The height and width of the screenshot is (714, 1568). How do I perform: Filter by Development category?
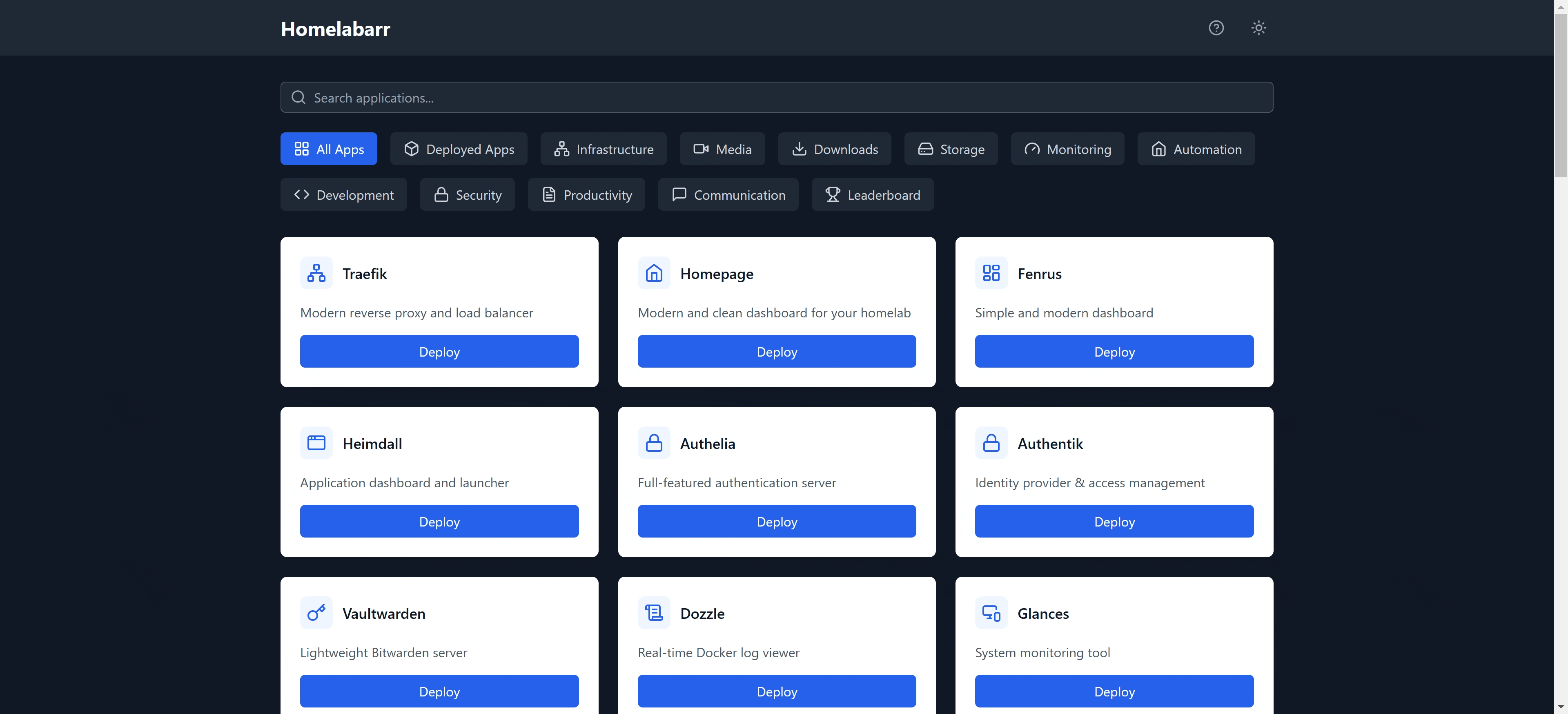pyautogui.click(x=344, y=194)
